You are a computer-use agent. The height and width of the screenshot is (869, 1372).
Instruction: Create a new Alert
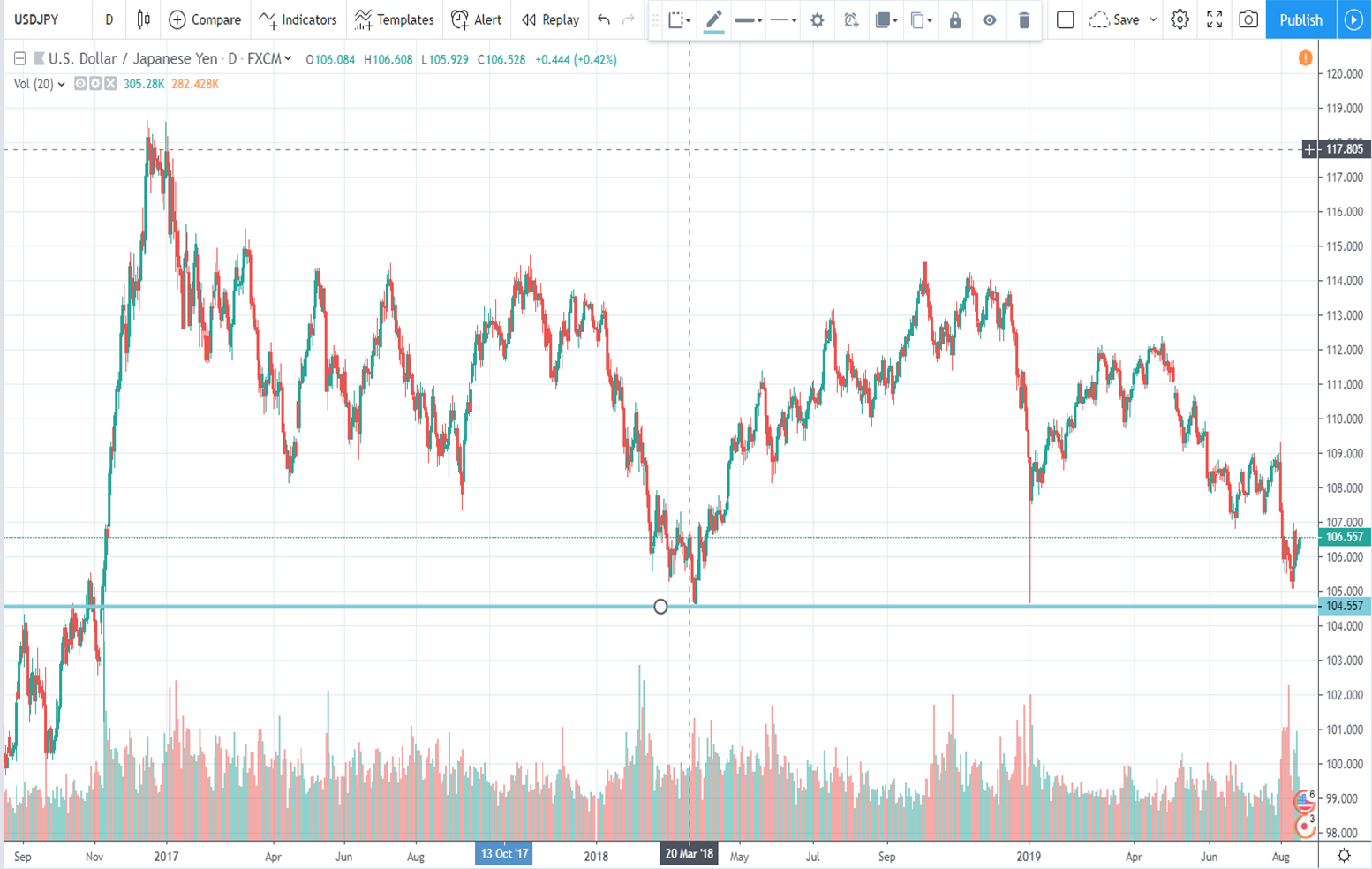pyautogui.click(x=476, y=19)
